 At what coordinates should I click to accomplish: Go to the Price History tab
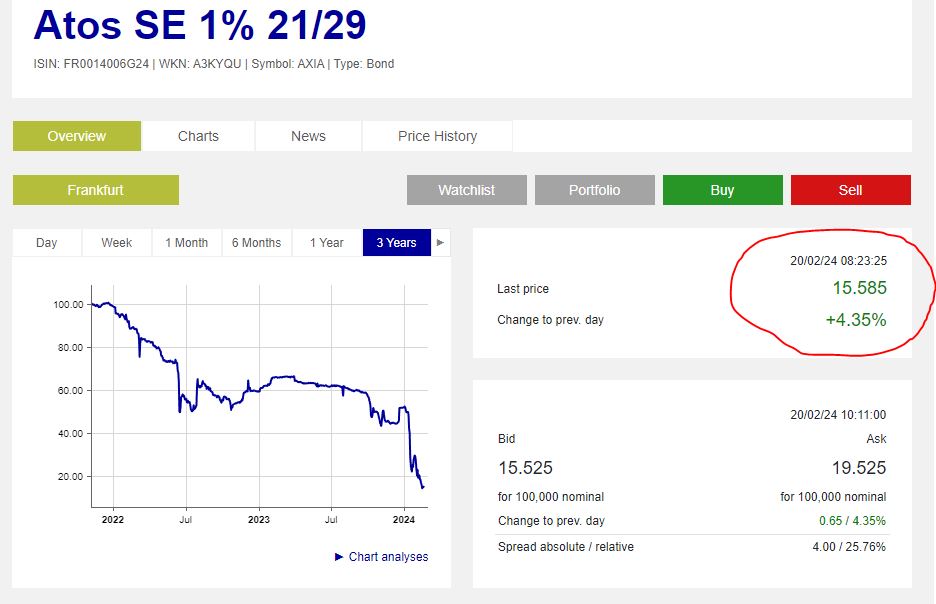click(438, 136)
